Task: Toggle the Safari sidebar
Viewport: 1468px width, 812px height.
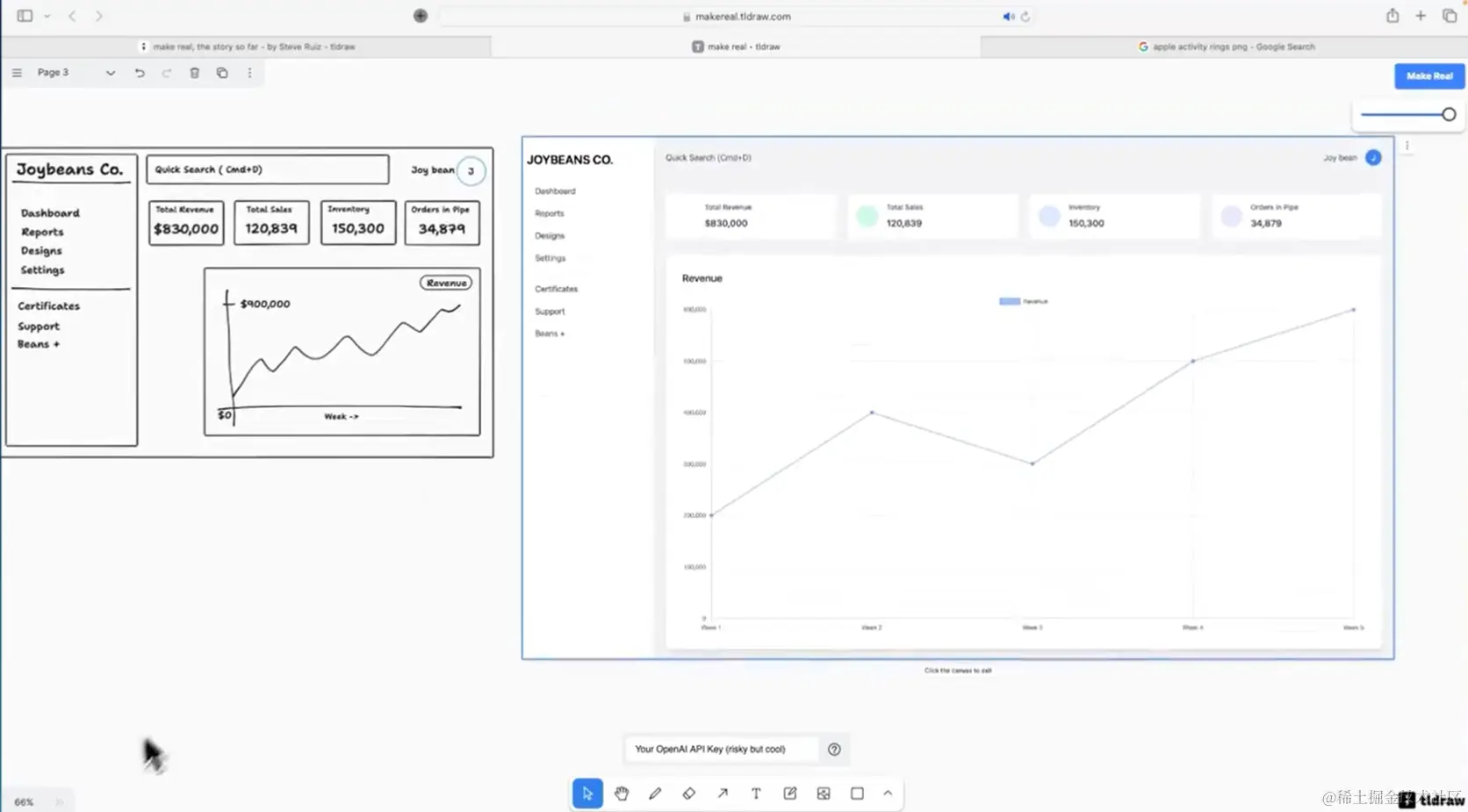Action: [x=25, y=16]
